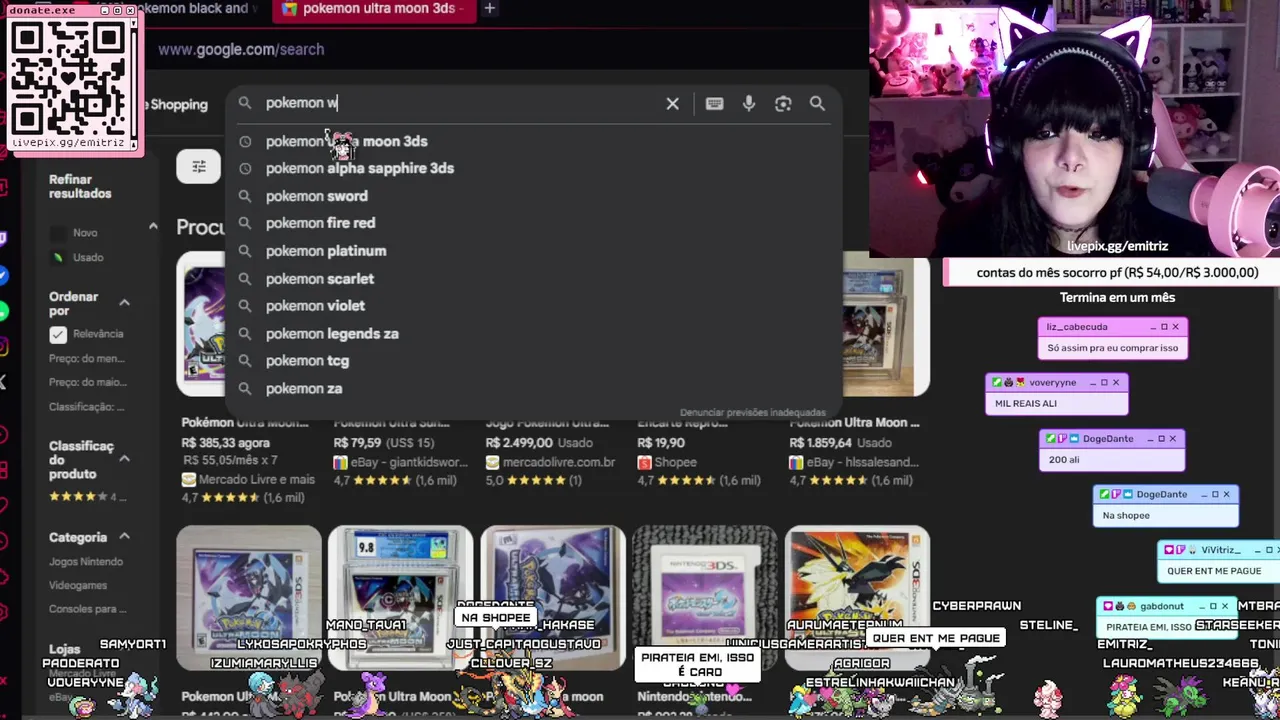Choose suggestion pokemon platinum

326,251
